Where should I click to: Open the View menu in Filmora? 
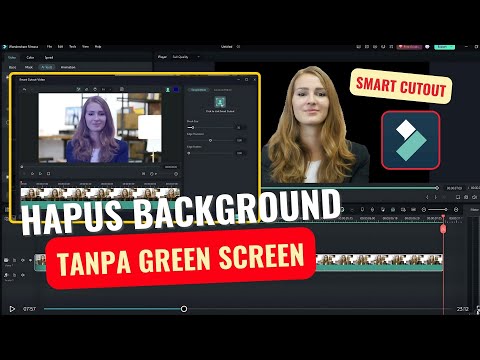point(85,47)
